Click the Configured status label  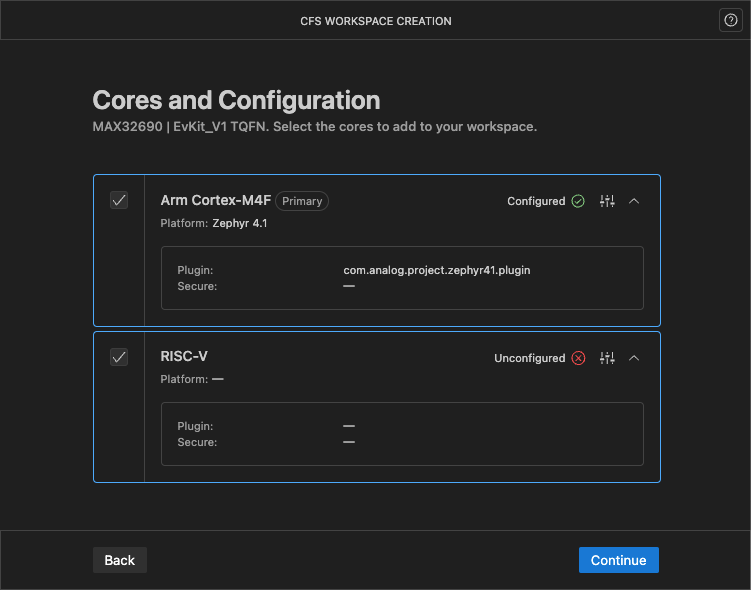[536, 201]
